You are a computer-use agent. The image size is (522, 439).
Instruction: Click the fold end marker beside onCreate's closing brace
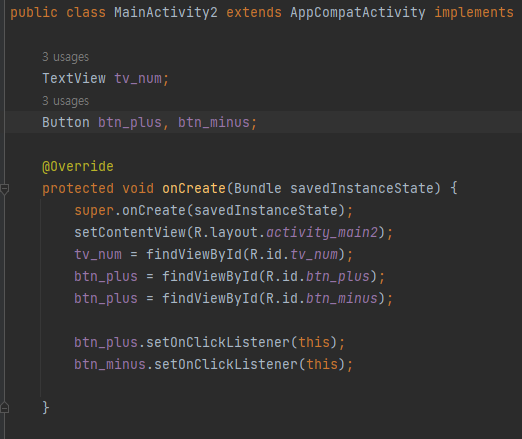[4, 407]
